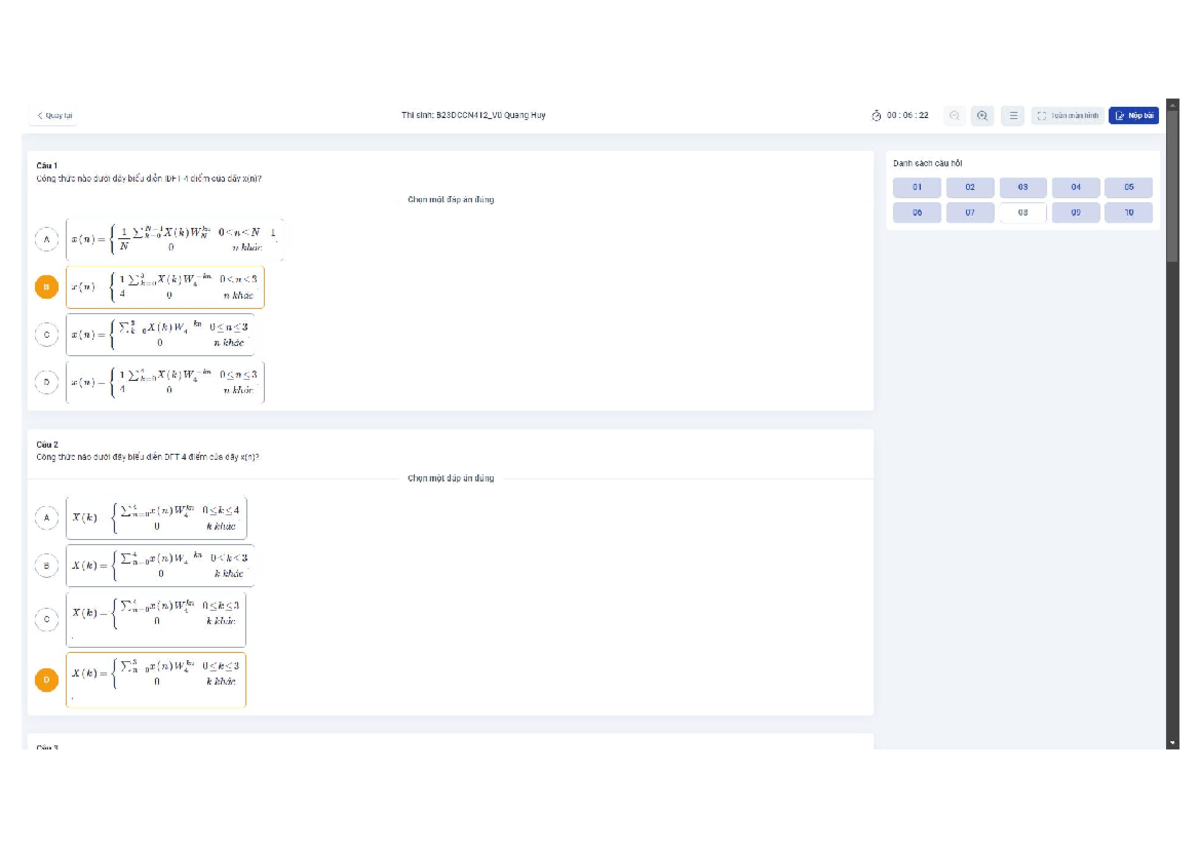
Task: Click the zoom in magnifier icon
Action: [x=982, y=116]
